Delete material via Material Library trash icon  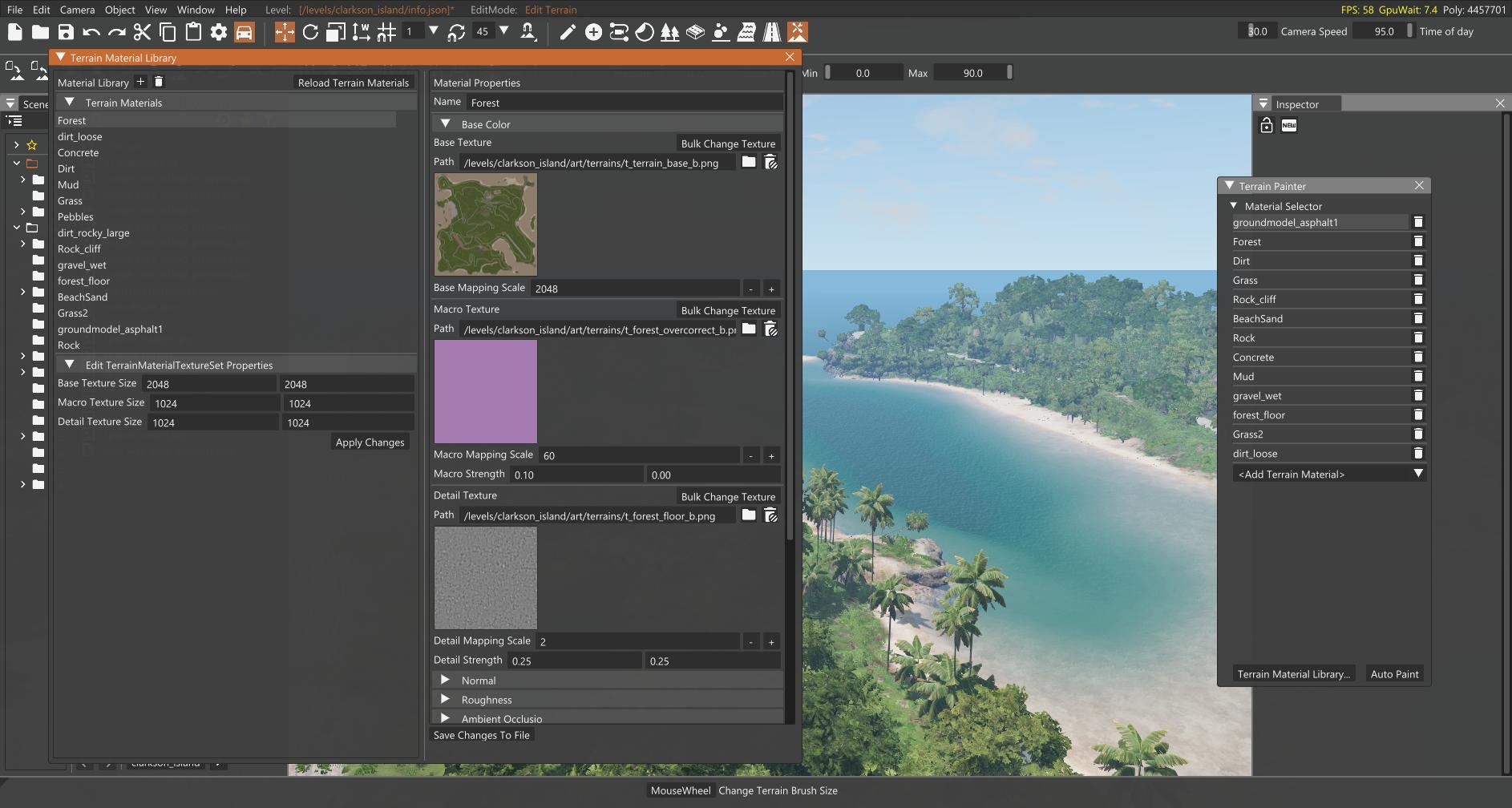pos(159,82)
